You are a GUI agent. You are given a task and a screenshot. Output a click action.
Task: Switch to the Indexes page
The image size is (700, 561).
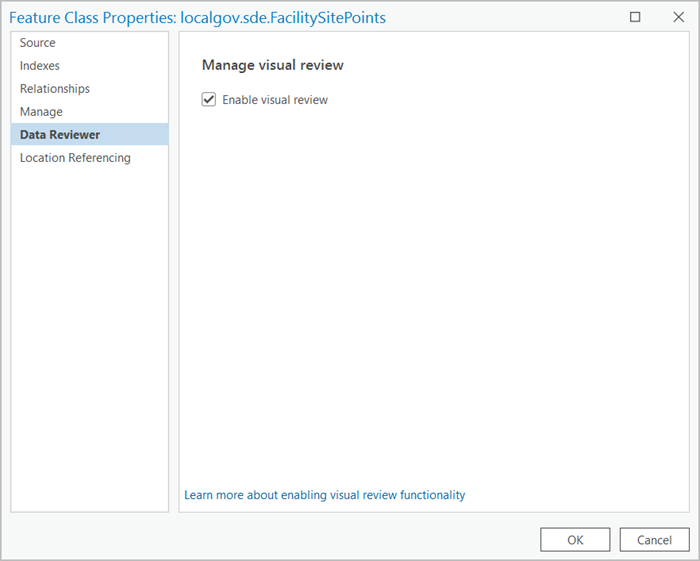click(40, 66)
